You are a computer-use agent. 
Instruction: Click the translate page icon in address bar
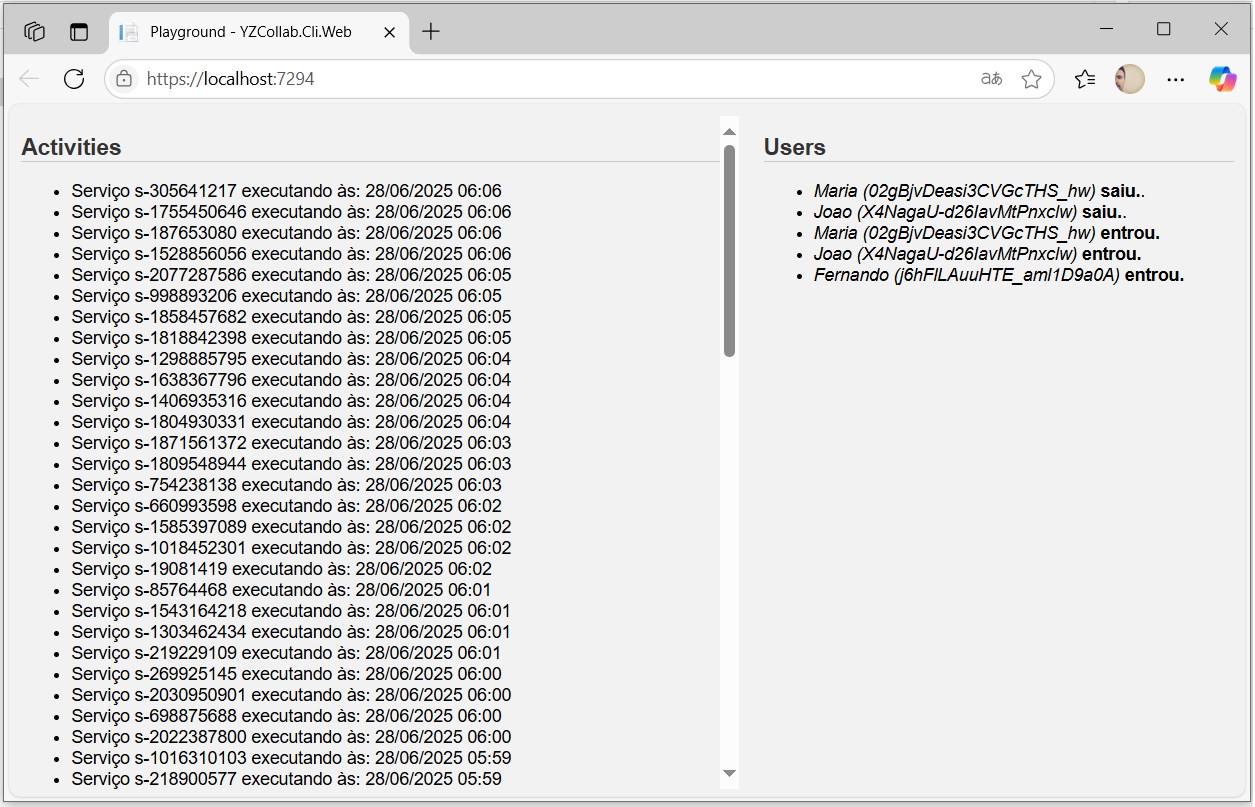pos(991,79)
